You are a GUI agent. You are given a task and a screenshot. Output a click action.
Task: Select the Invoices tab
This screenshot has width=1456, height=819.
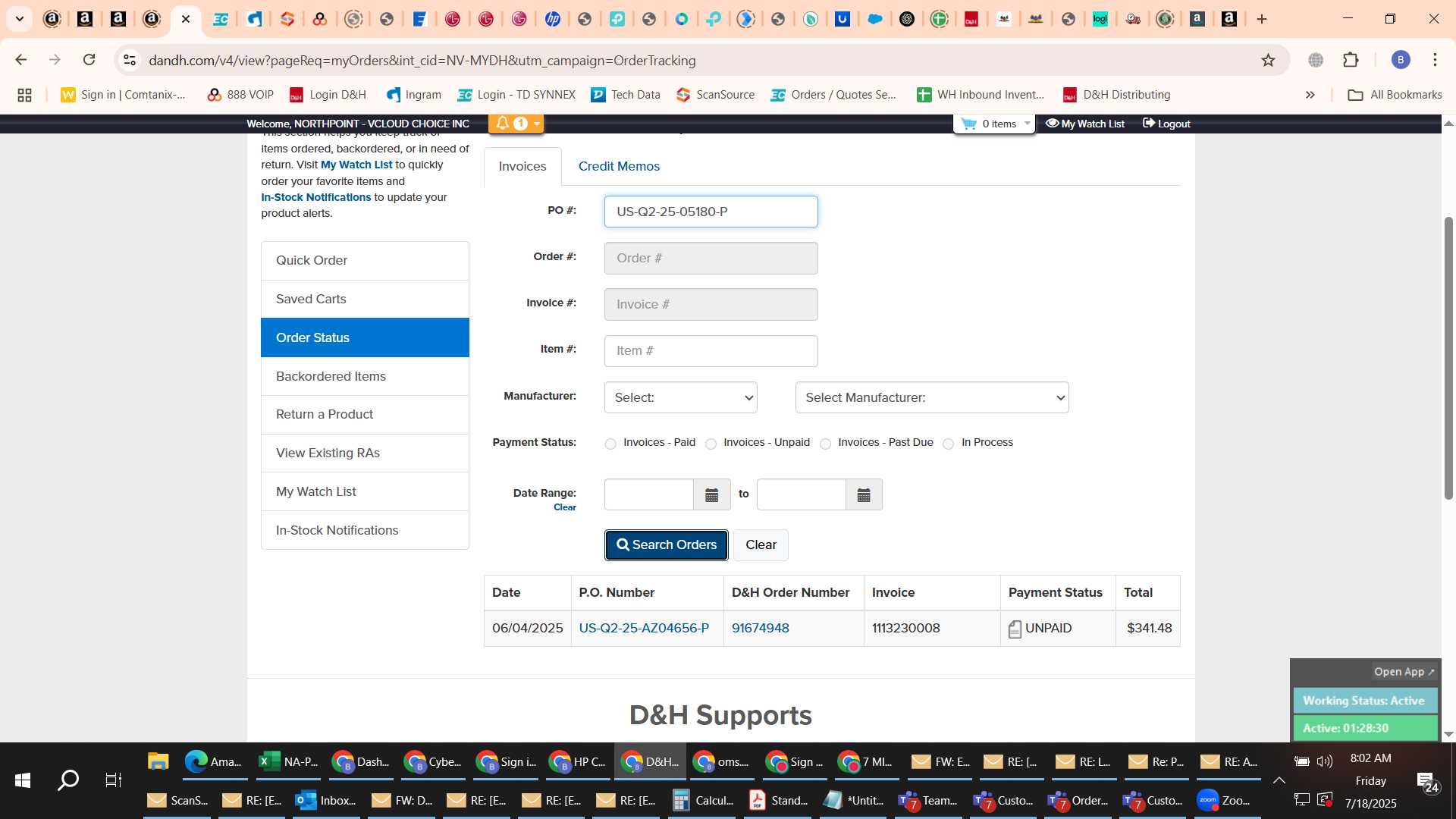[522, 166]
